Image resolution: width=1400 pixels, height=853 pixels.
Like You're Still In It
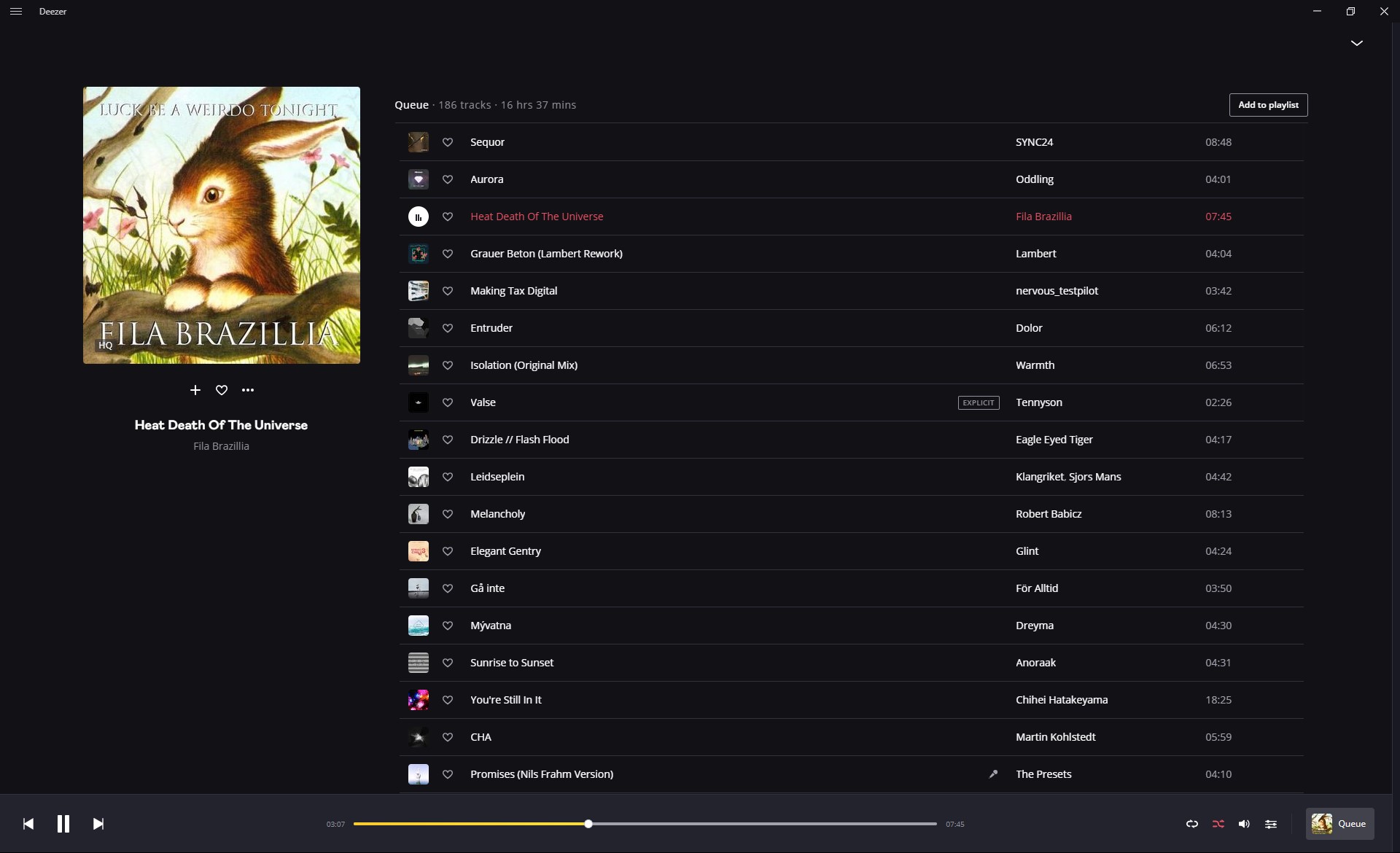[448, 700]
